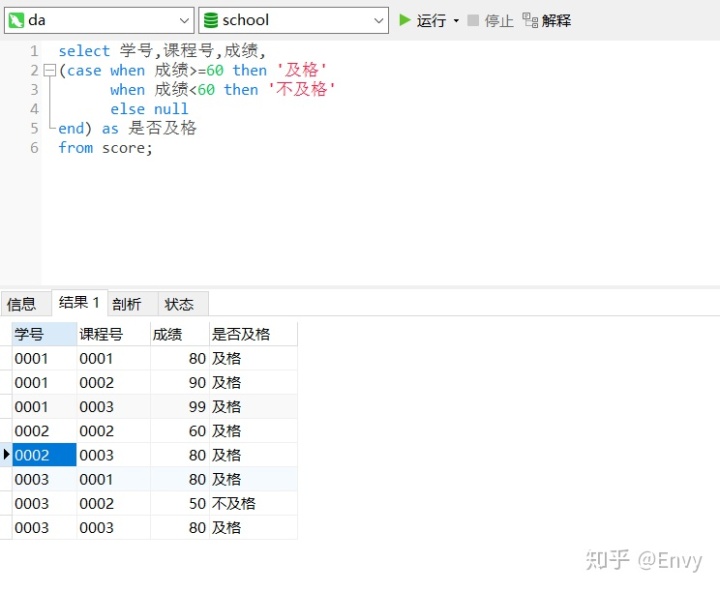
Task: Click the '不及格' result cell
Action: tap(253, 503)
